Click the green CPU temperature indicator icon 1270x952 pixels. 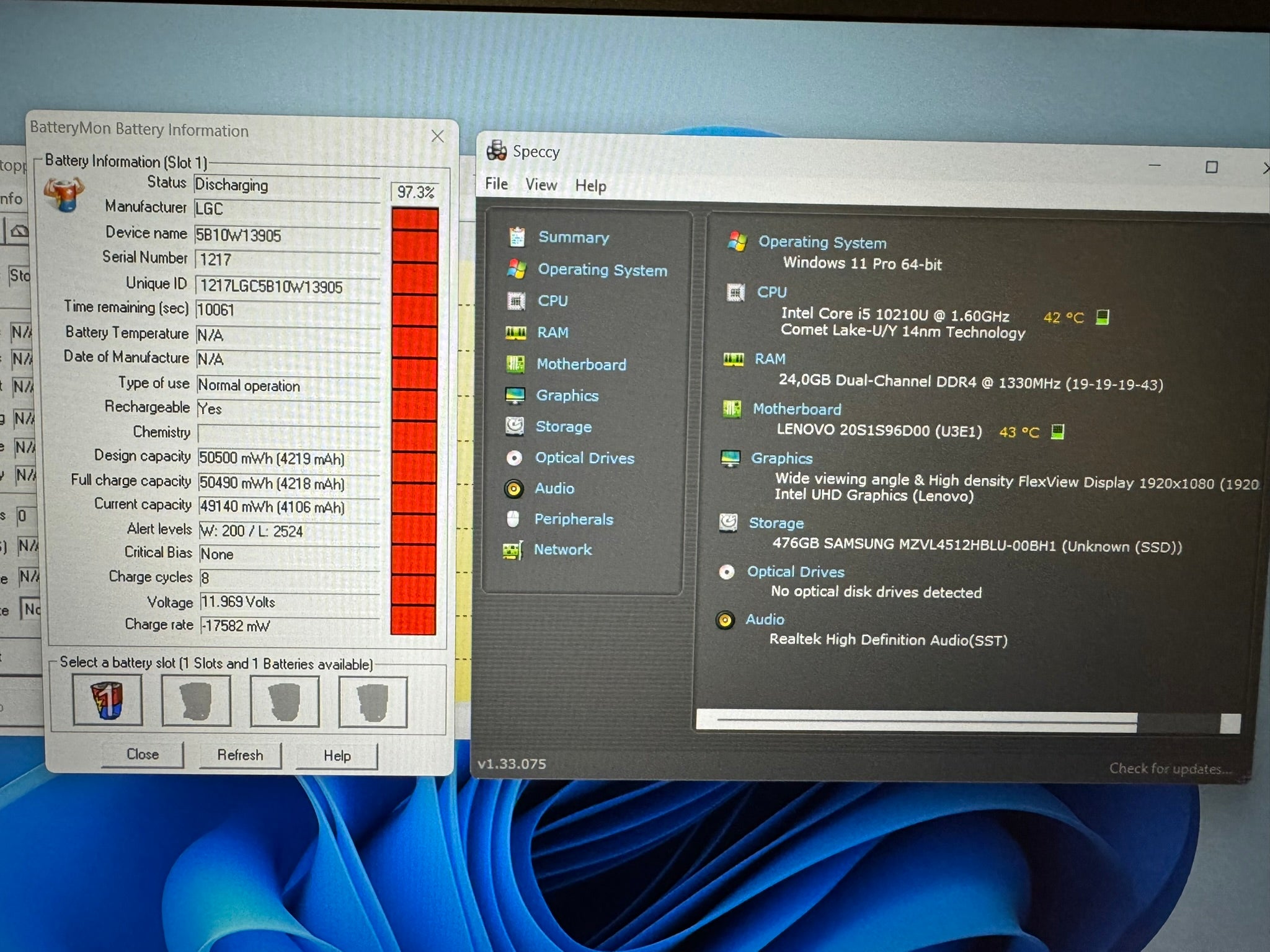coord(1102,317)
